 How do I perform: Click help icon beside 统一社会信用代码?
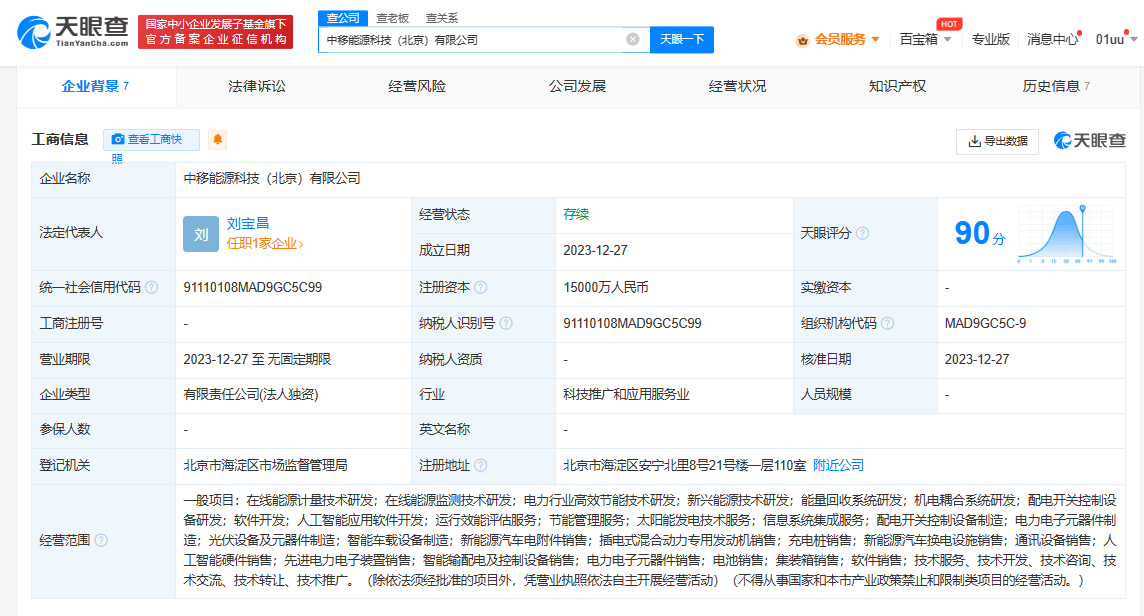pos(152,288)
